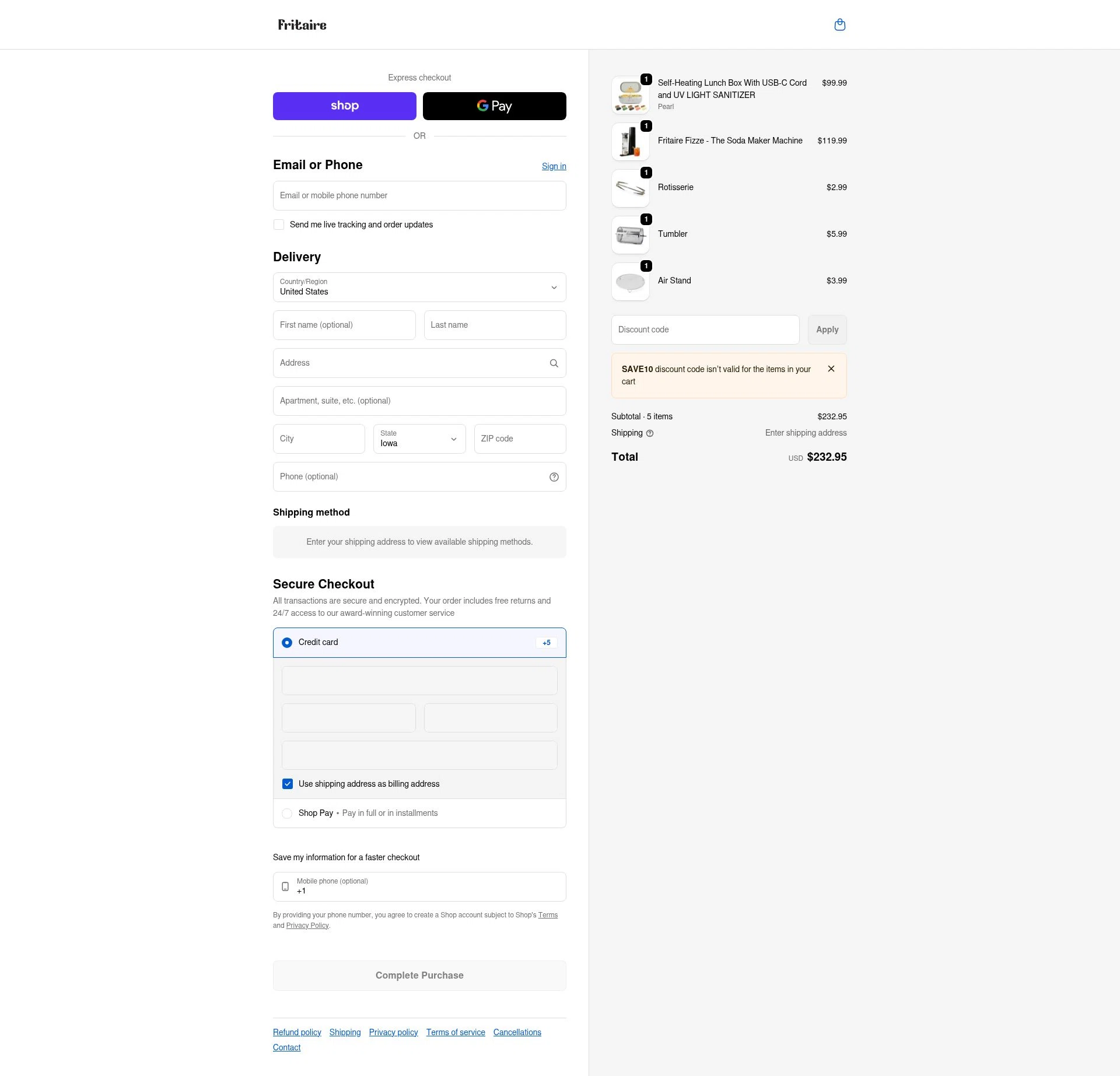Click the Google Pay express checkout button

pos(494,106)
